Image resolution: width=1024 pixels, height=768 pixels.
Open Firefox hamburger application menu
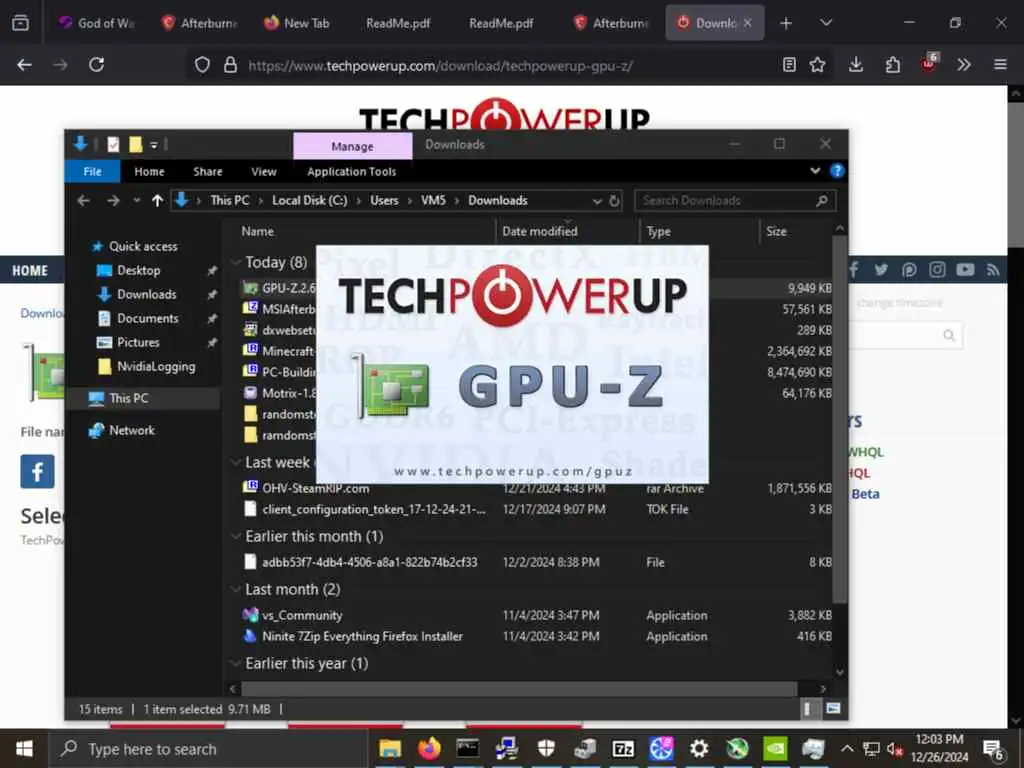pyautogui.click(x=1000, y=65)
